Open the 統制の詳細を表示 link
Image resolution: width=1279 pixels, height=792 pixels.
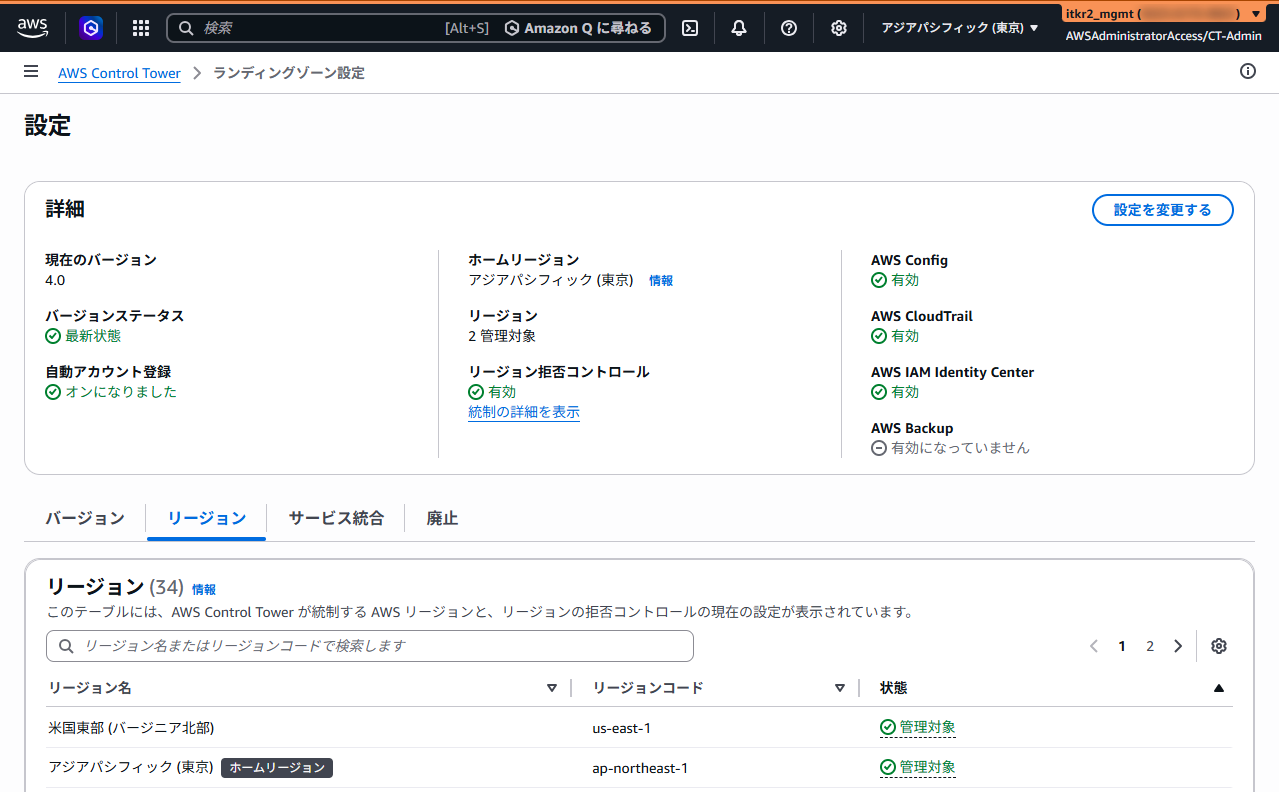(x=524, y=412)
